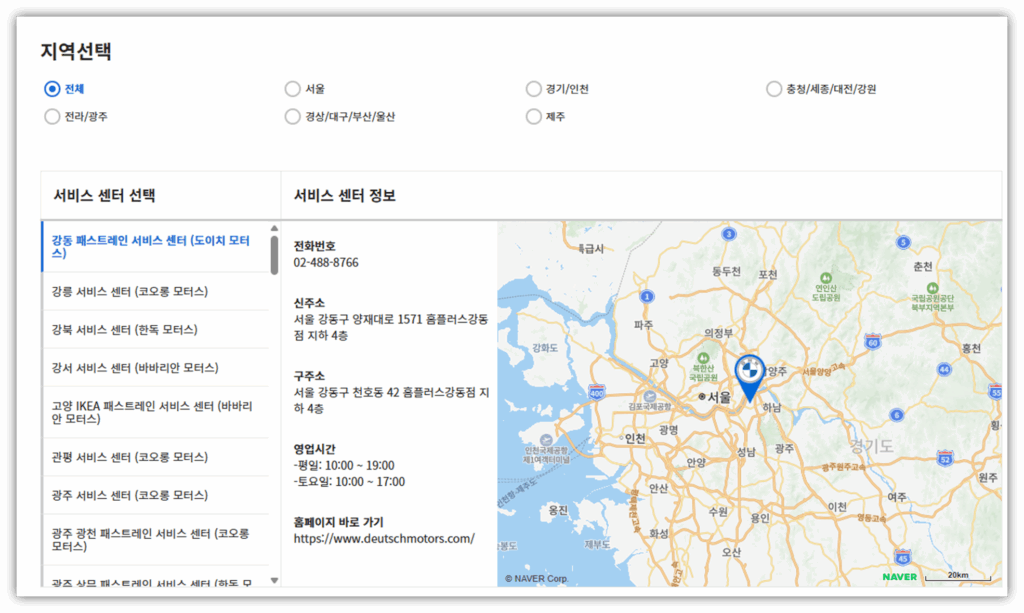The width and height of the screenshot is (1024, 613).
Task: Click the 20km map scale bar
Action: (x=960, y=576)
